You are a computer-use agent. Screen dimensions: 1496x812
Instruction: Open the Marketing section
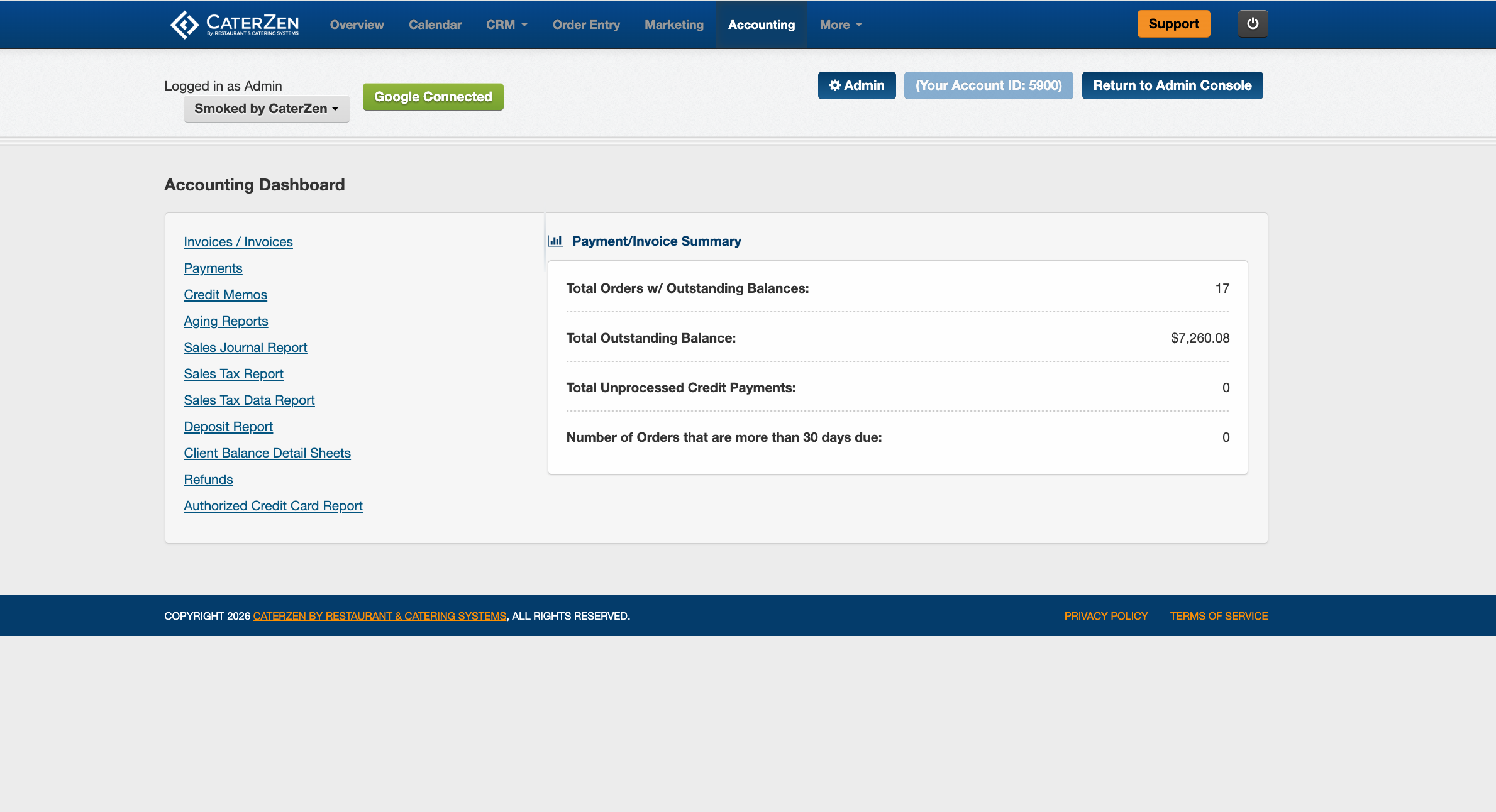pyautogui.click(x=673, y=25)
